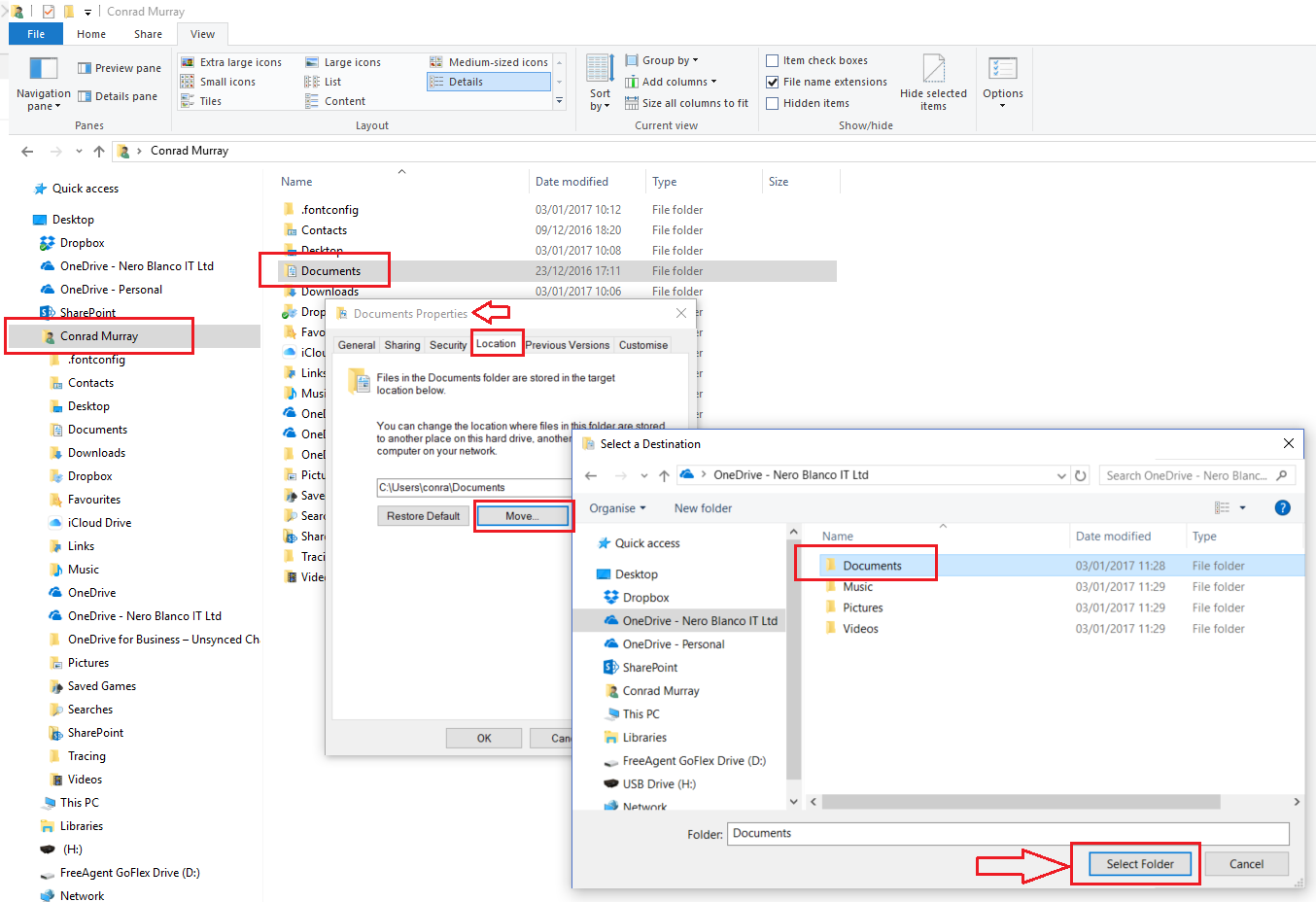Expand the Add columns dropdown

[x=671, y=82]
